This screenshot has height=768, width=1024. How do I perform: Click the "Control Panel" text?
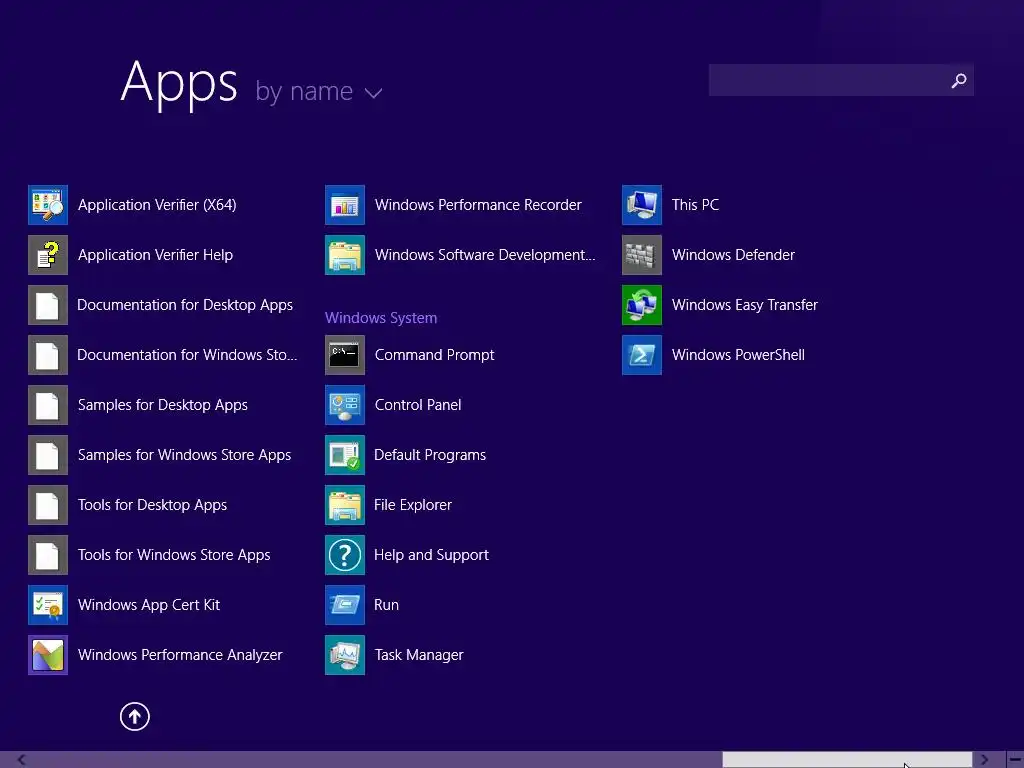tap(418, 405)
